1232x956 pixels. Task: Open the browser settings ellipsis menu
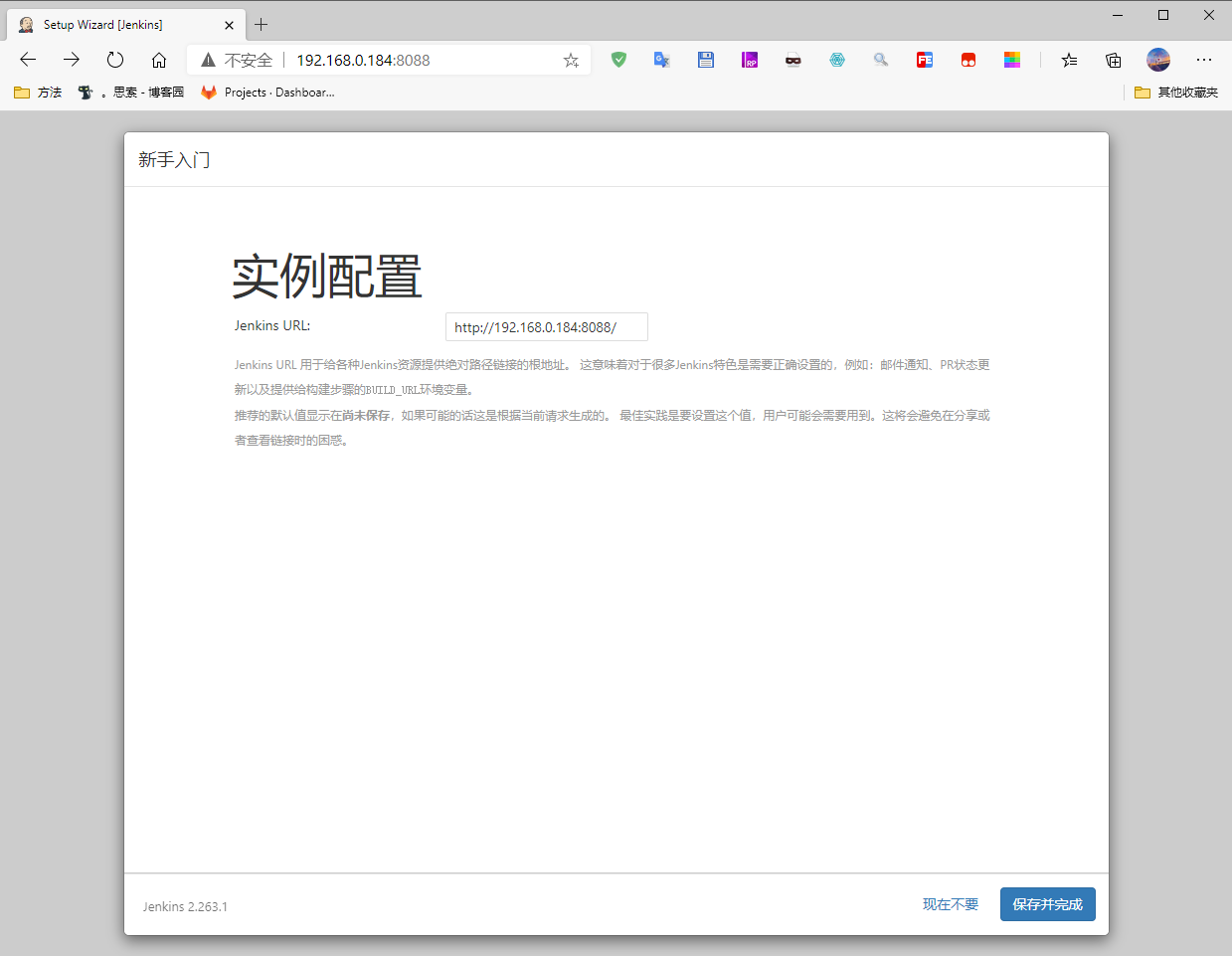click(x=1204, y=60)
